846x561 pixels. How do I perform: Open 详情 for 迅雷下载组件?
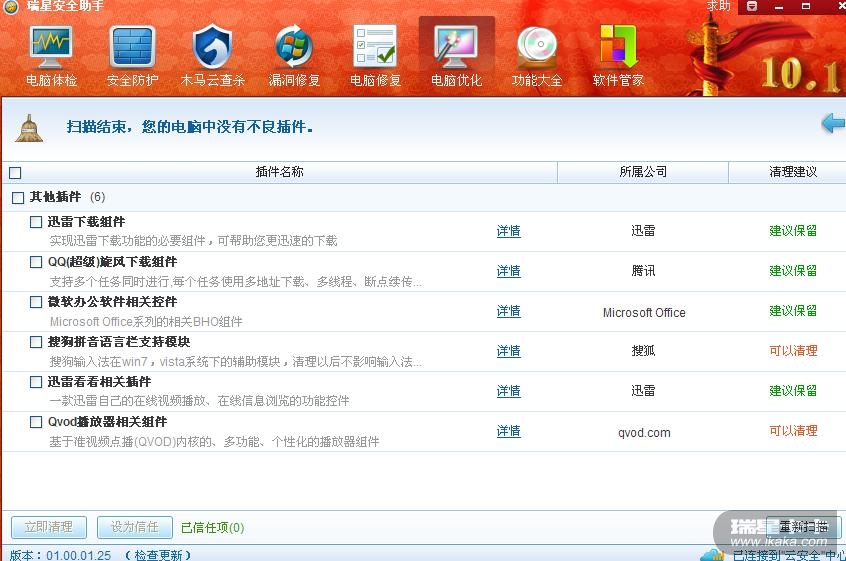click(x=508, y=231)
